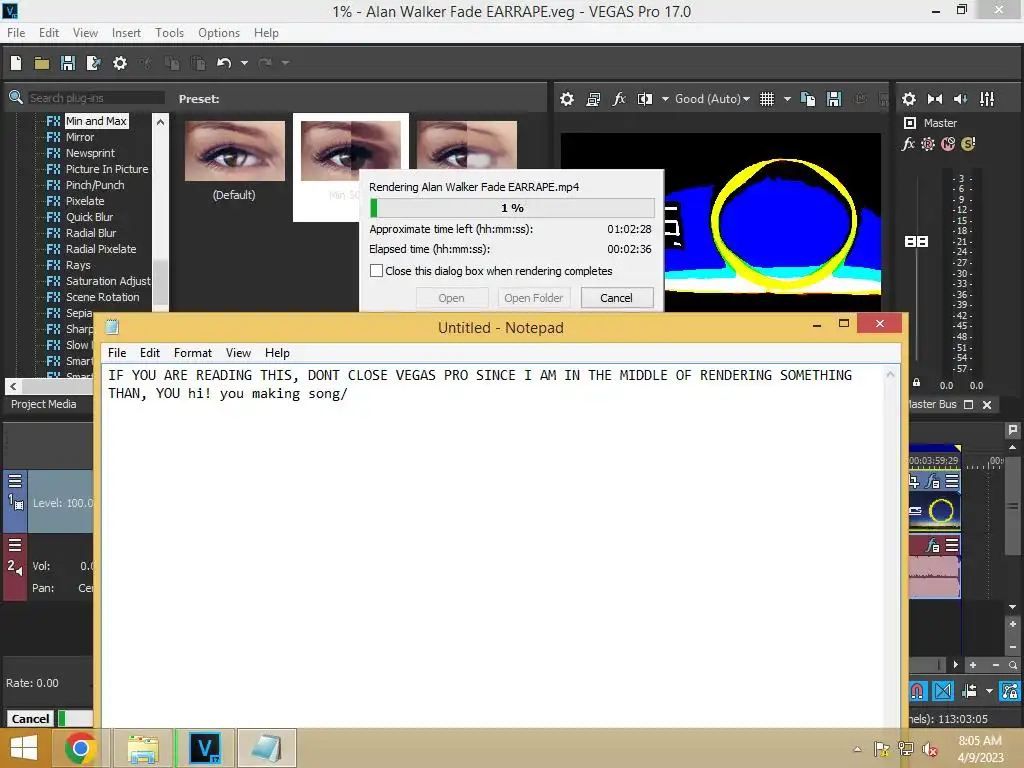Copy snapshot to clipboard in preview toolbar
Image resolution: width=1024 pixels, height=768 pixels.
[808, 99]
